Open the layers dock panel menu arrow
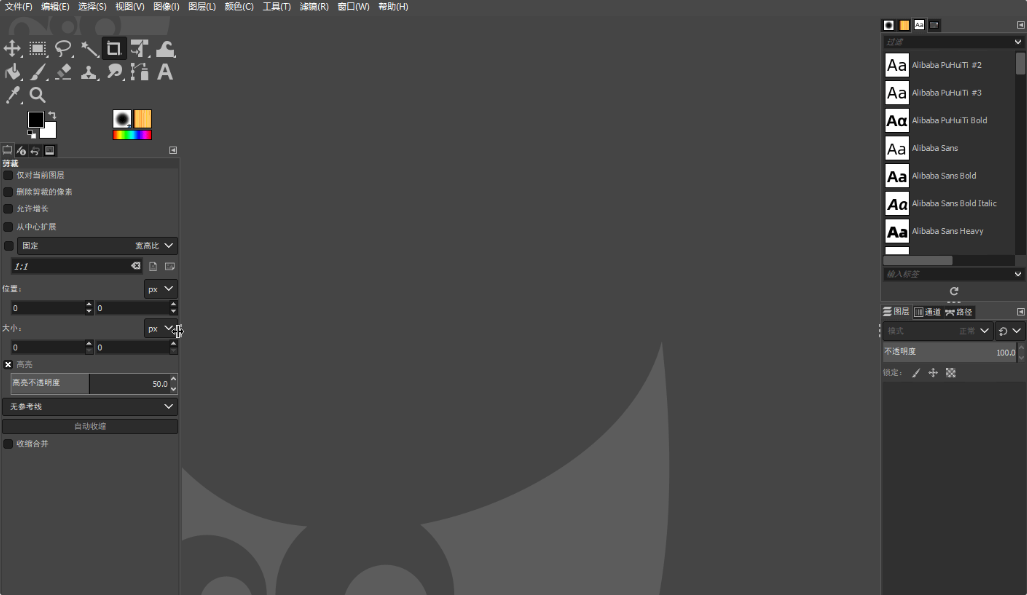 1020,312
